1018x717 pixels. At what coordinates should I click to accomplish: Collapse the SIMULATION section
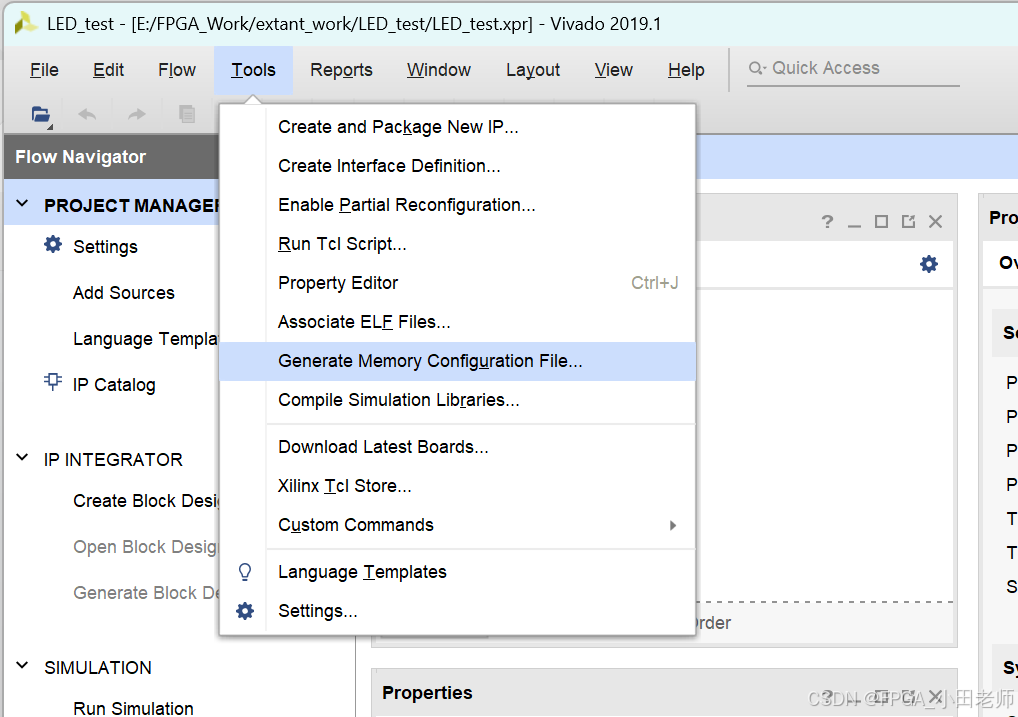coord(22,665)
